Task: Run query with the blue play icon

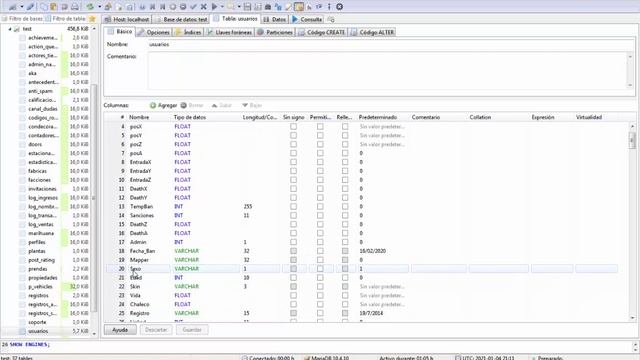Action: (214, 7)
